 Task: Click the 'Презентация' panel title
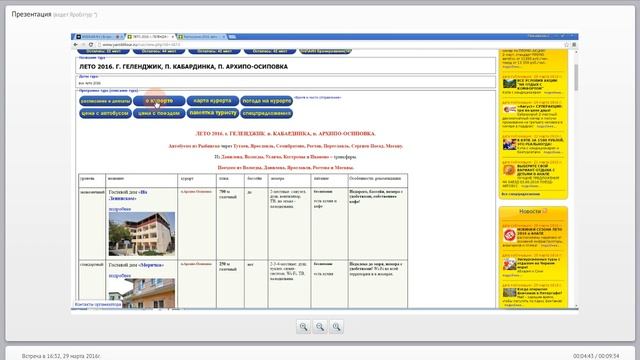[31, 14]
